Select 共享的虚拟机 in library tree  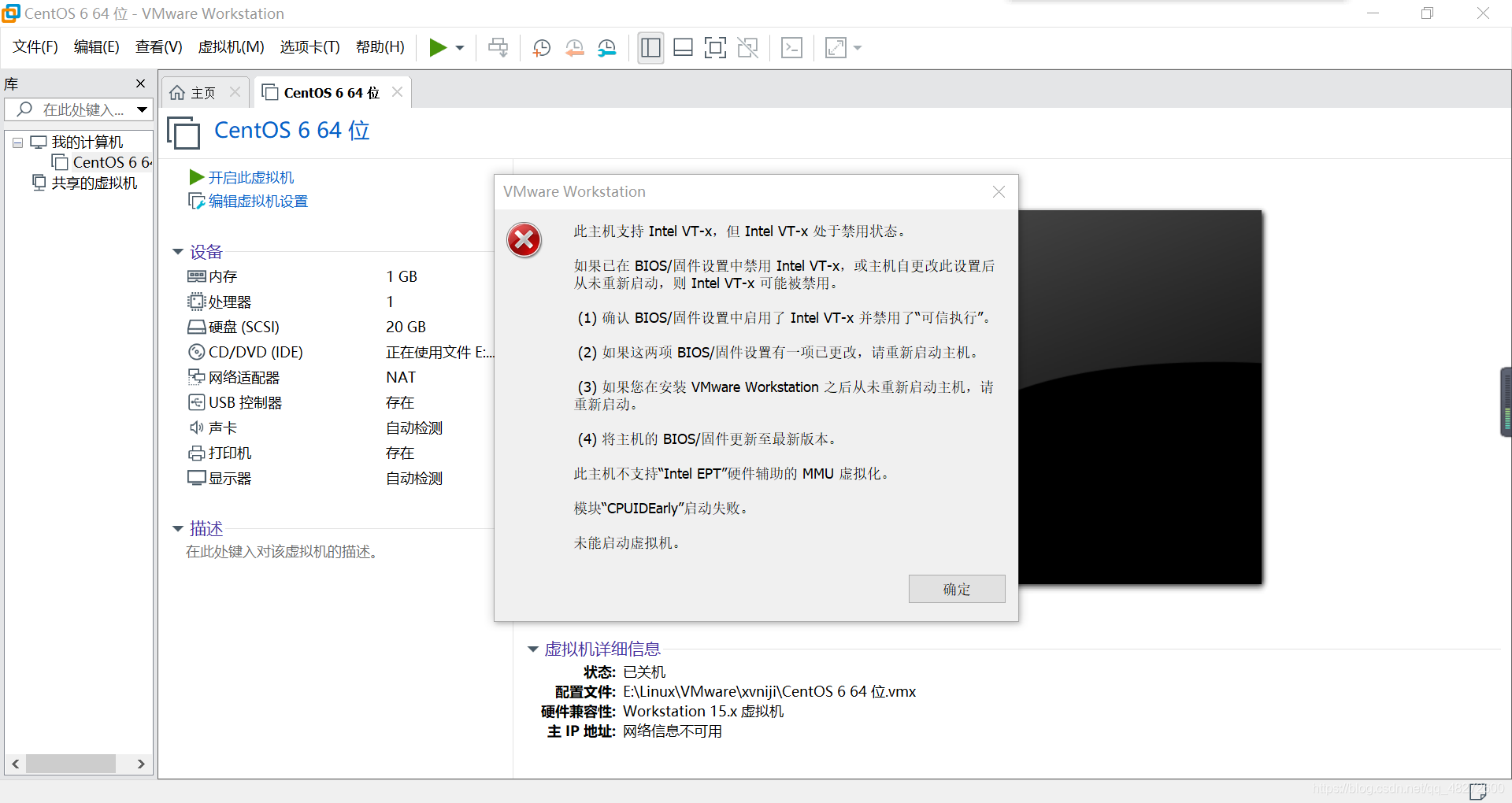[85, 183]
